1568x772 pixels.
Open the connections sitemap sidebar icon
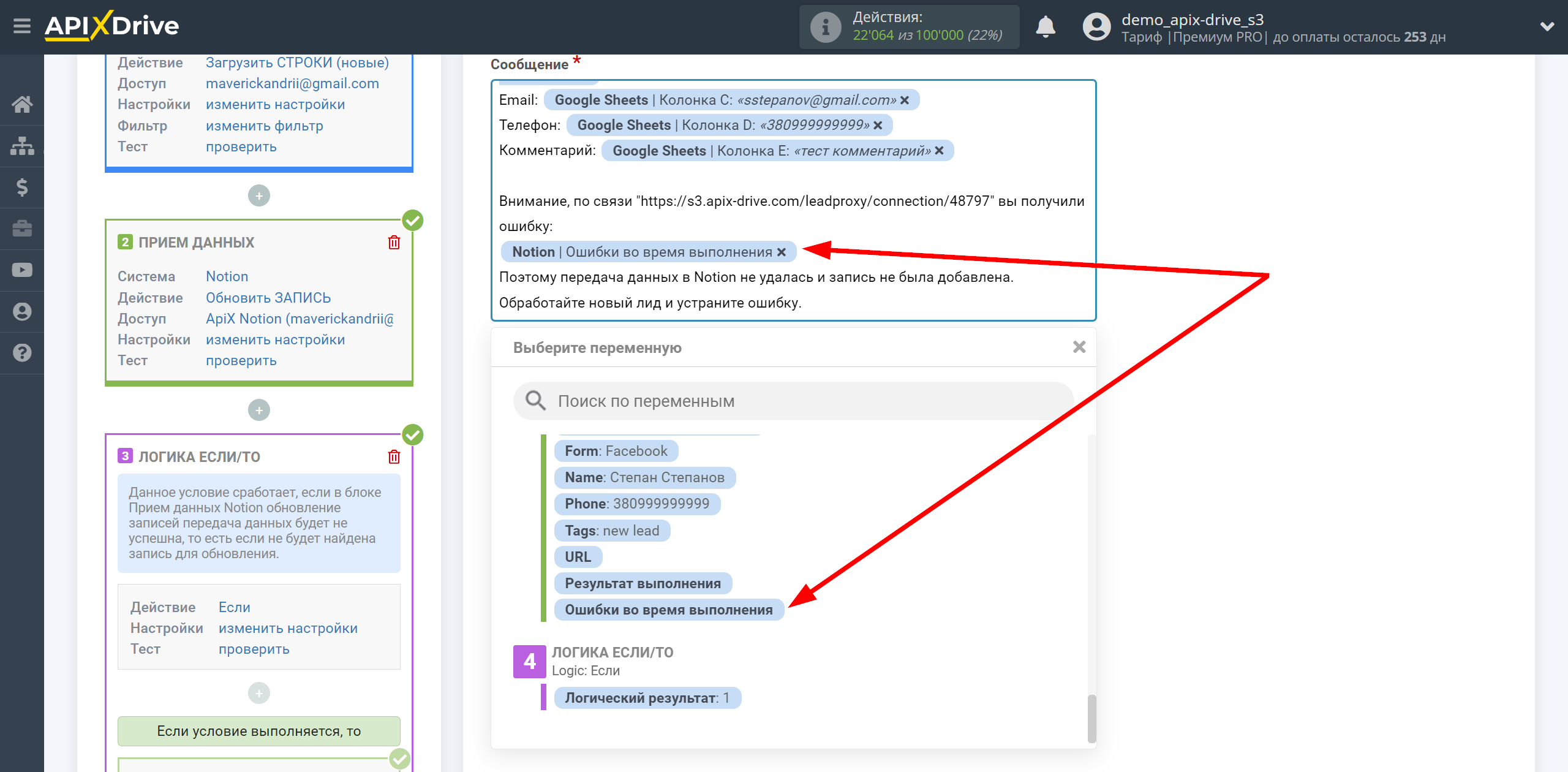[x=22, y=146]
